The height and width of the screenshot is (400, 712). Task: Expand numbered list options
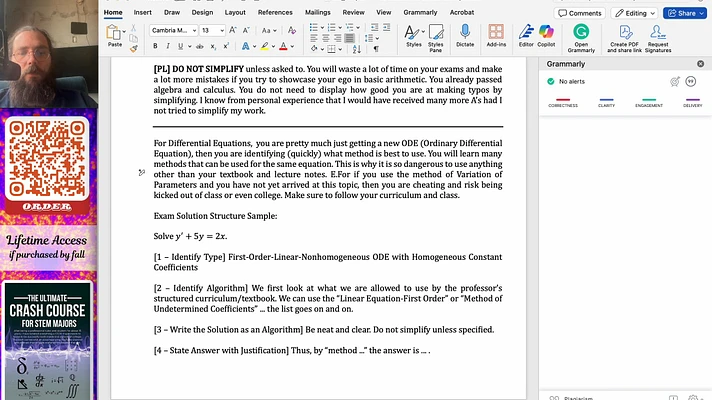tap(340, 28)
